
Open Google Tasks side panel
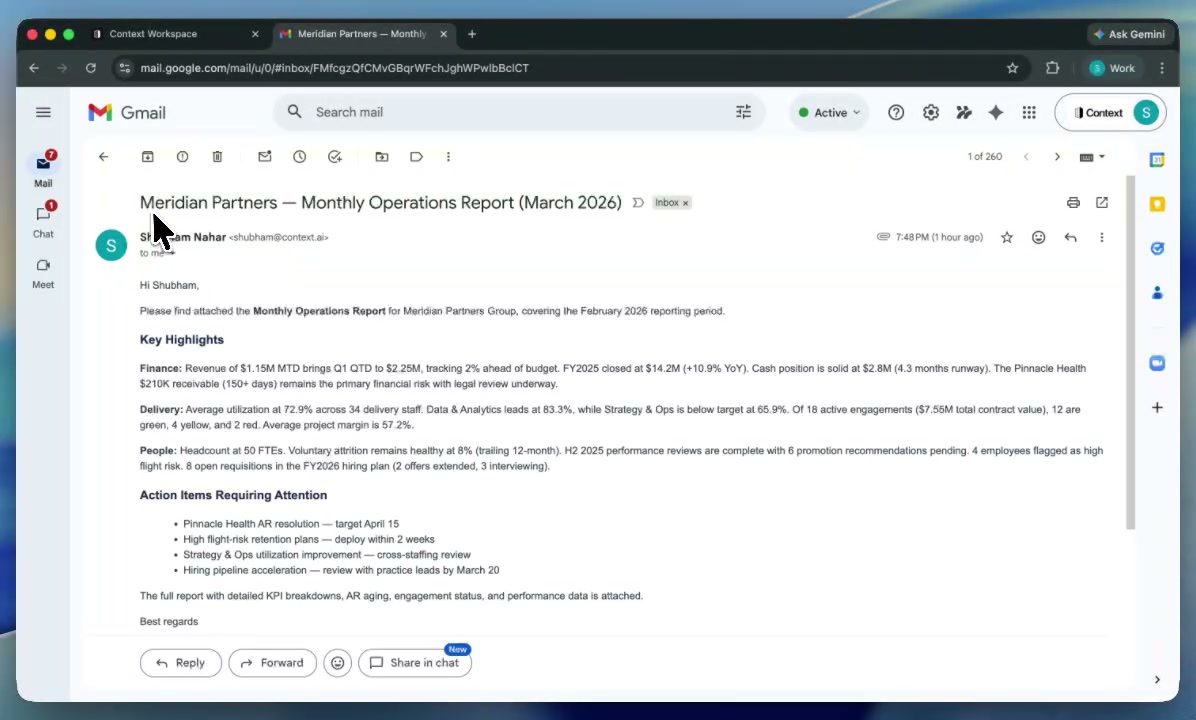pyautogui.click(x=1157, y=248)
